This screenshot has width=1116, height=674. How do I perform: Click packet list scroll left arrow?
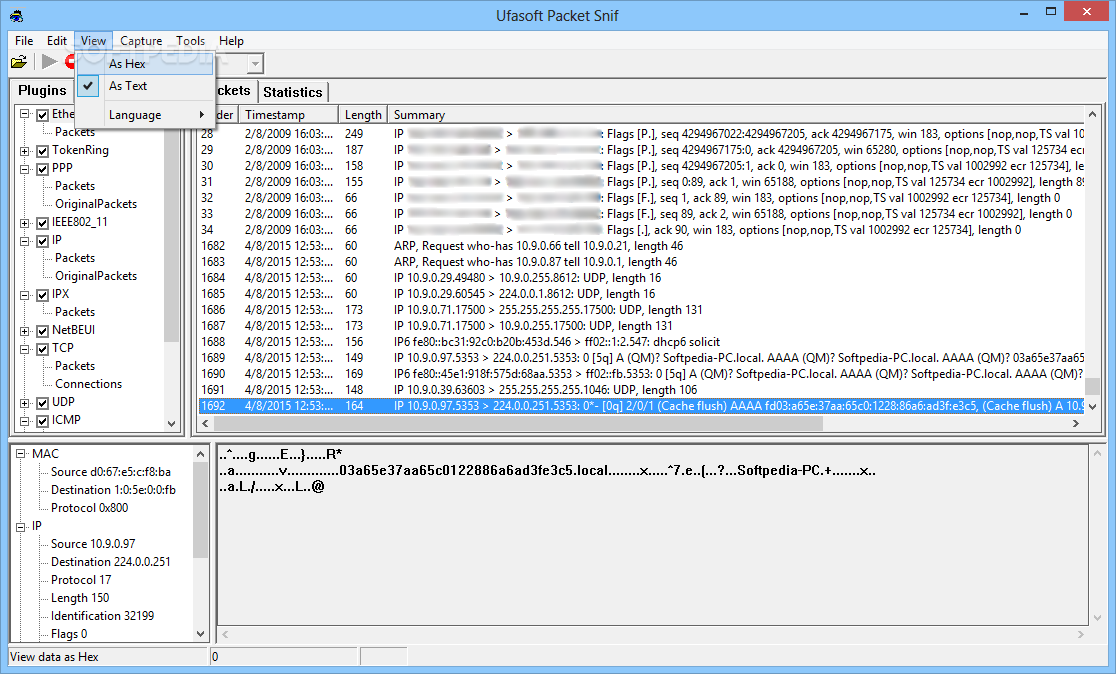(x=205, y=423)
